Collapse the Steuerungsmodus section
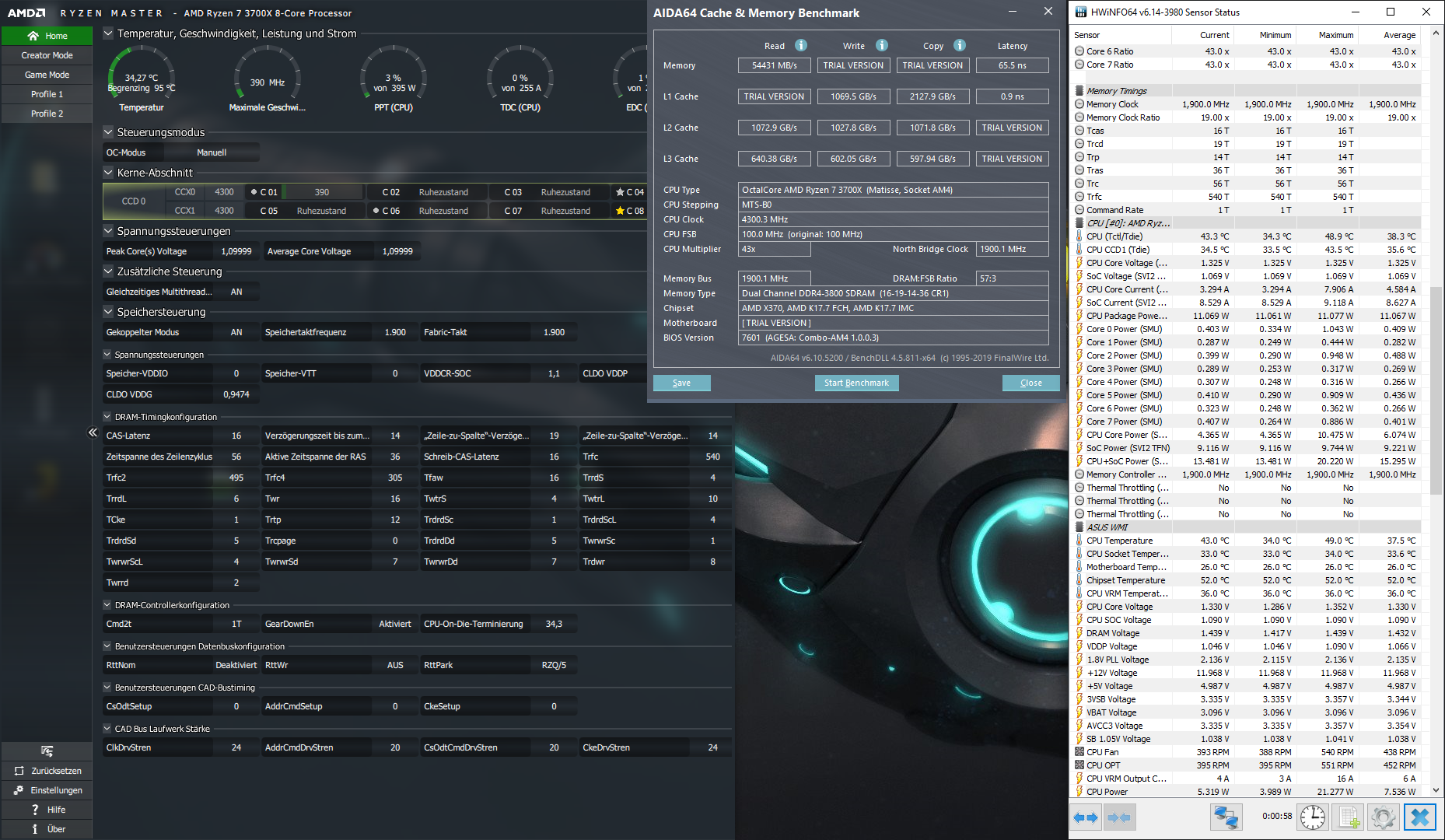 coord(108,132)
